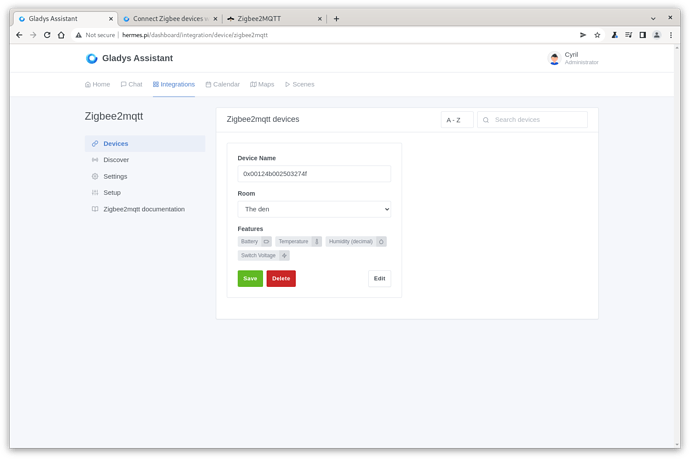Viewport: 690px width, 459px height.
Task: Click Cyril's user avatar
Action: point(554,58)
